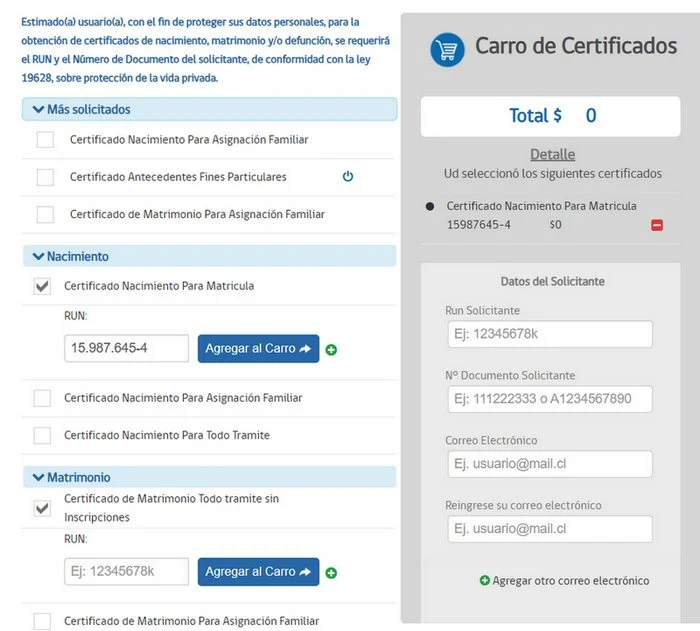Remove certificate with red minus icon
The width and height of the screenshot is (700, 631).
pyautogui.click(x=657, y=225)
